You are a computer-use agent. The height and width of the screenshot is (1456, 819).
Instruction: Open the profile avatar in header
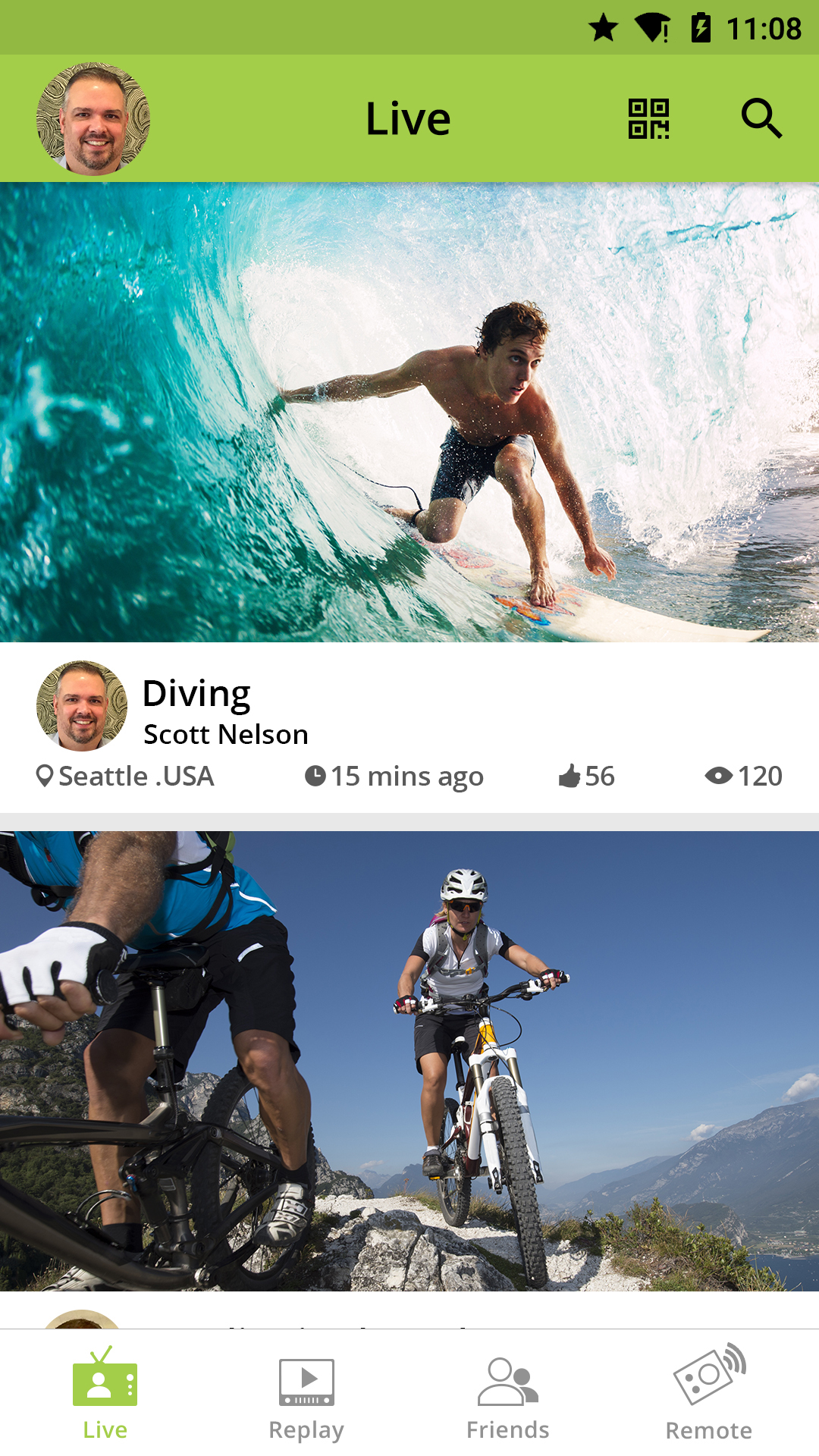pos(93,119)
